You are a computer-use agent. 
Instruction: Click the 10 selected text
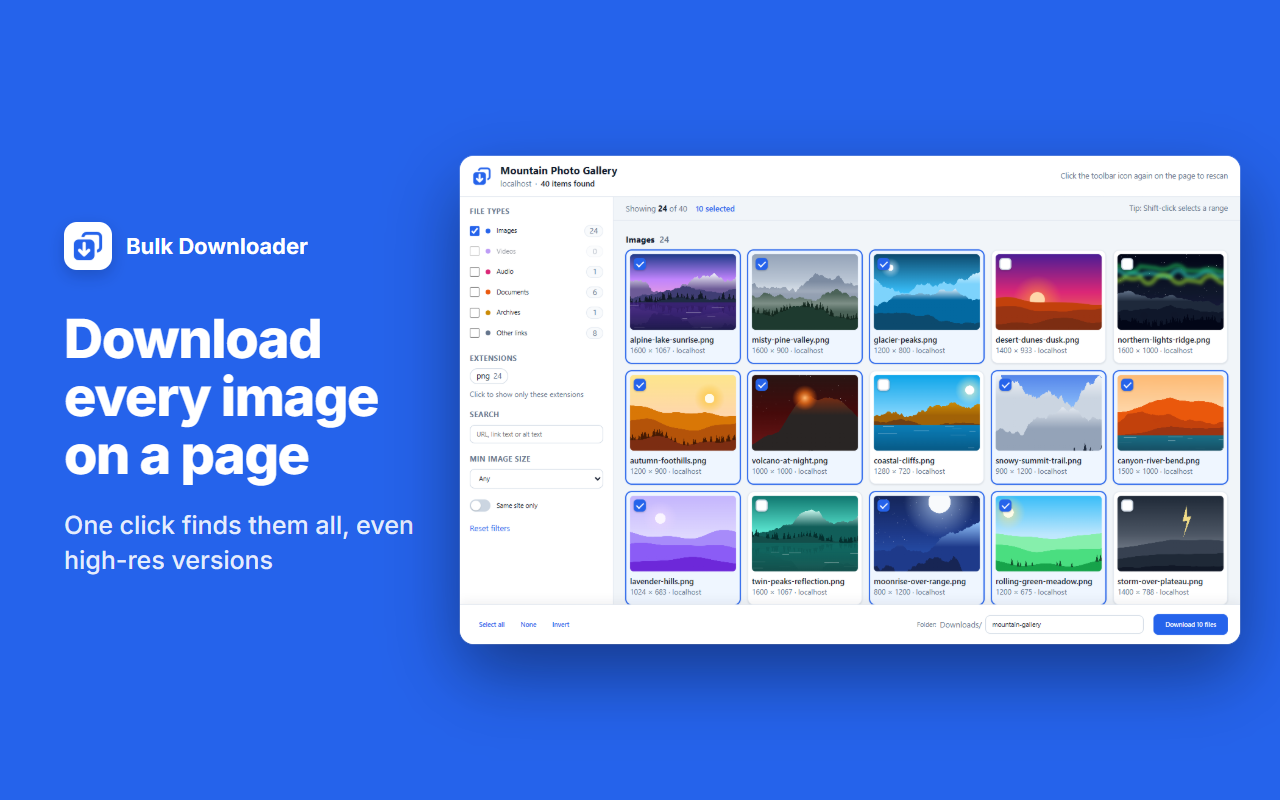click(715, 209)
